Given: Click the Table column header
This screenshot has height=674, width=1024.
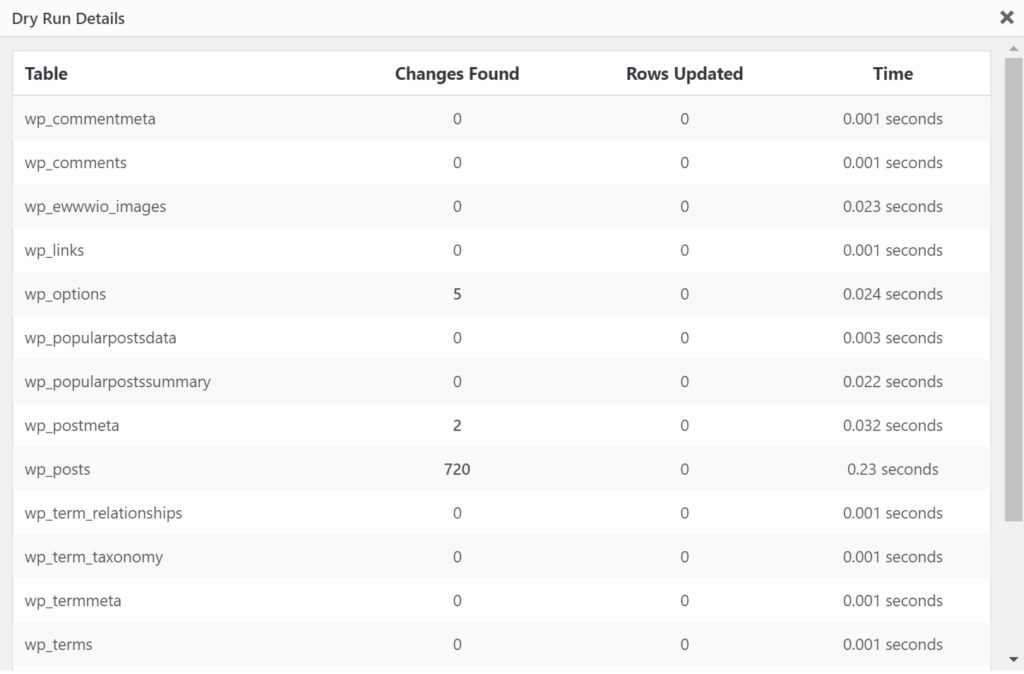Looking at the screenshot, I should 46,73.
